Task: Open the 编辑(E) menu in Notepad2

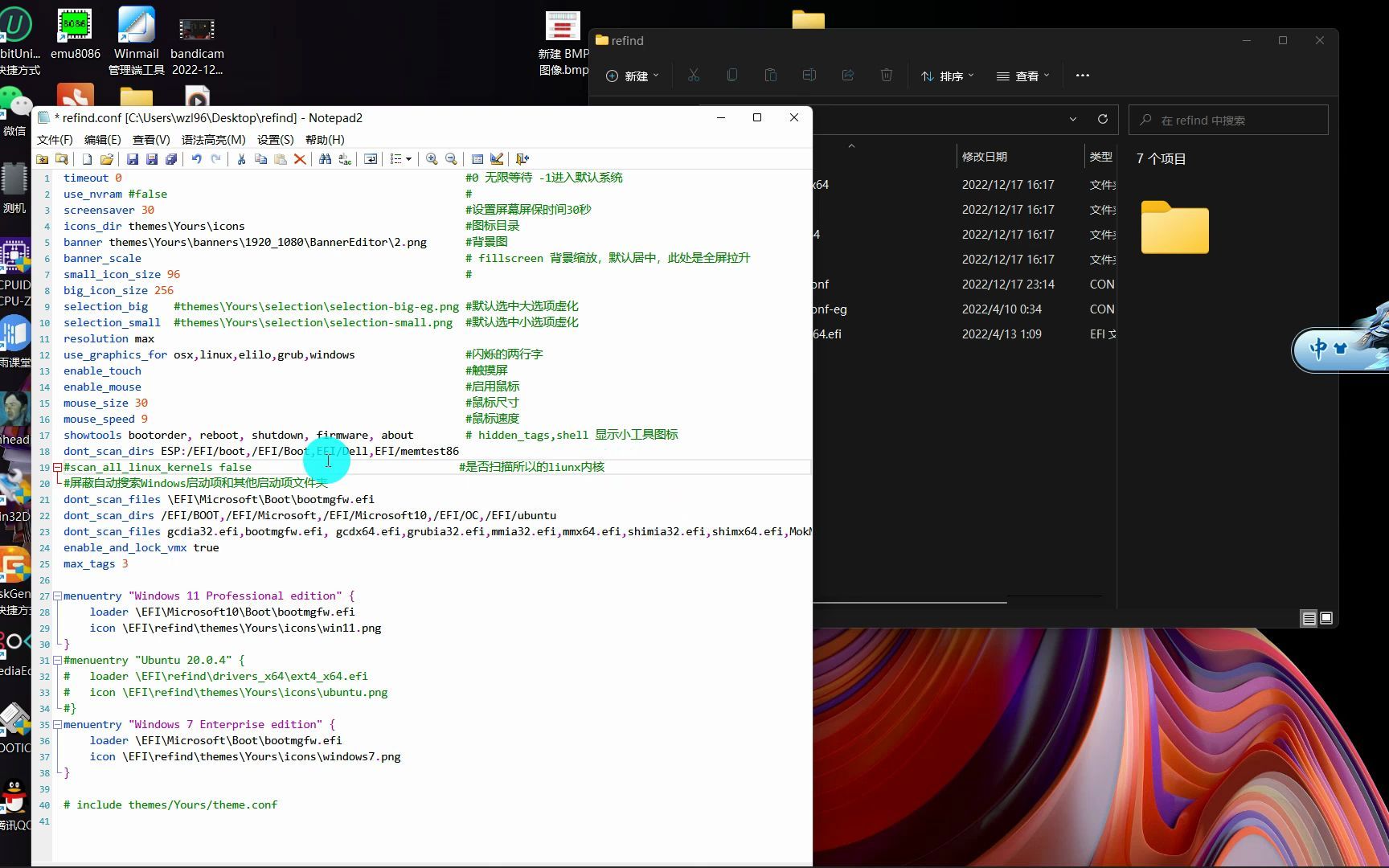Action: tap(102, 140)
